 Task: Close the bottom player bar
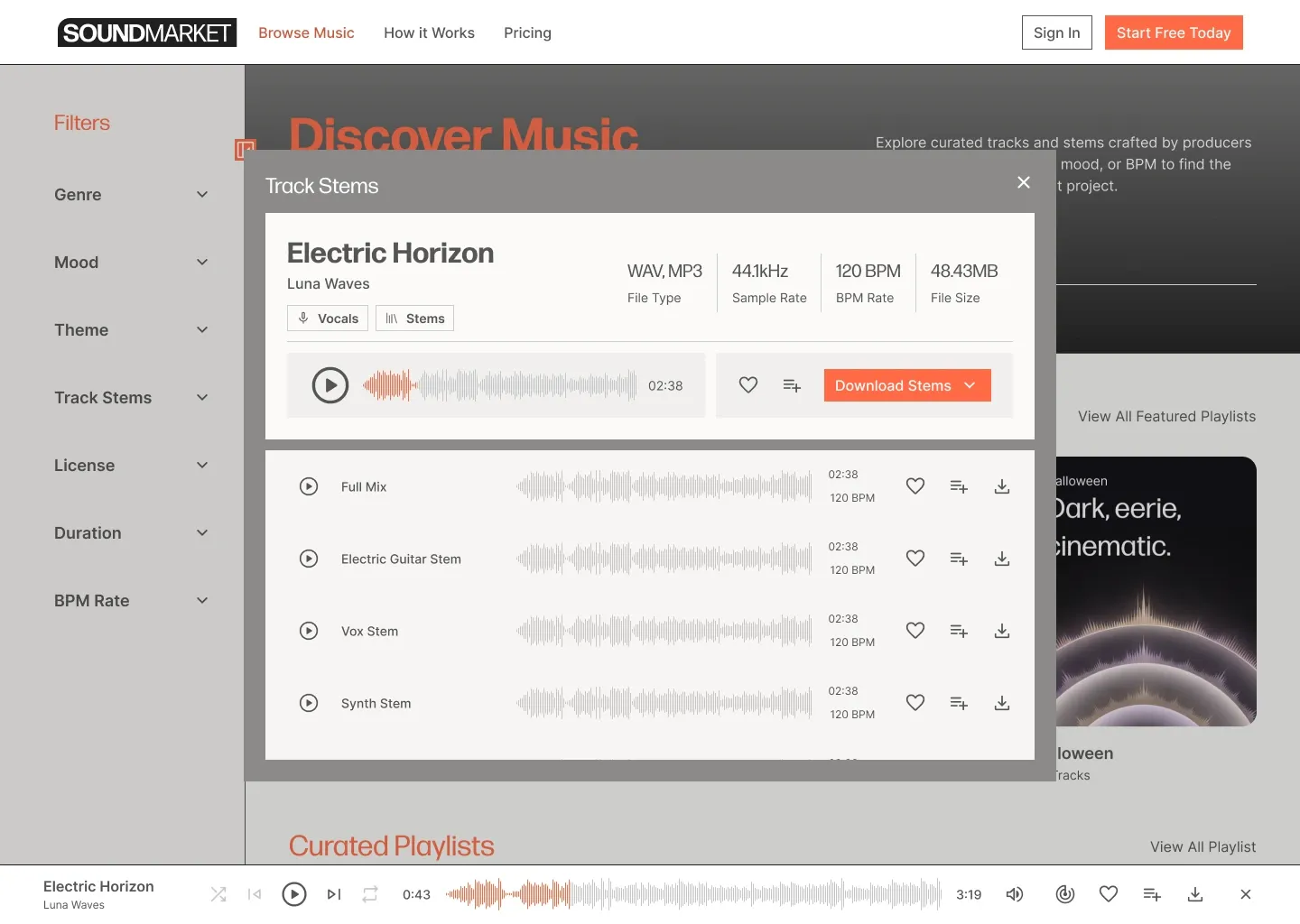[x=1246, y=894]
